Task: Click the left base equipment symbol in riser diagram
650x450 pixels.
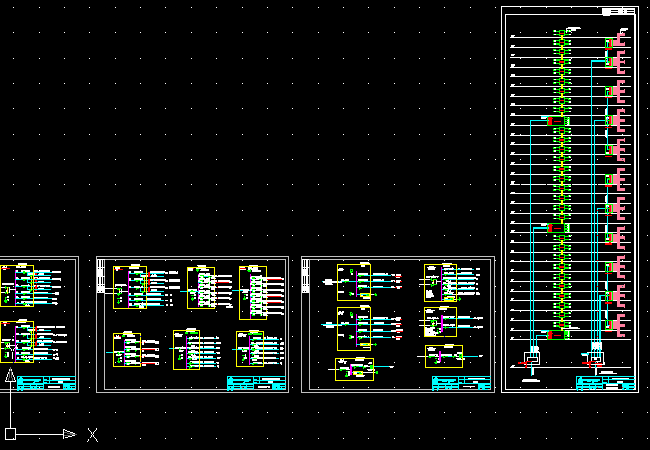Action: pyautogui.click(x=533, y=355)
